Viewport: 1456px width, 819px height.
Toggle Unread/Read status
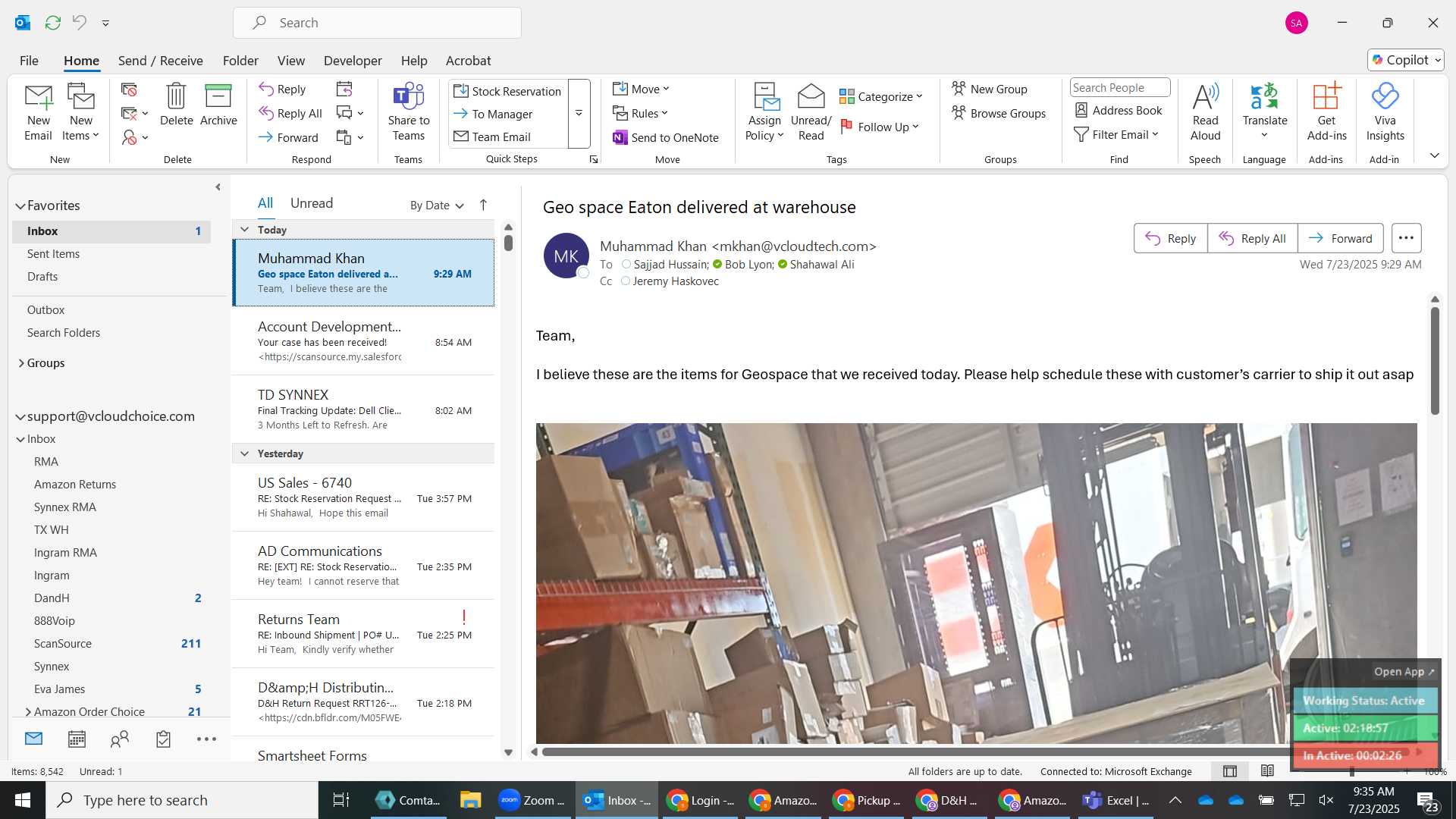click(811, 112)
